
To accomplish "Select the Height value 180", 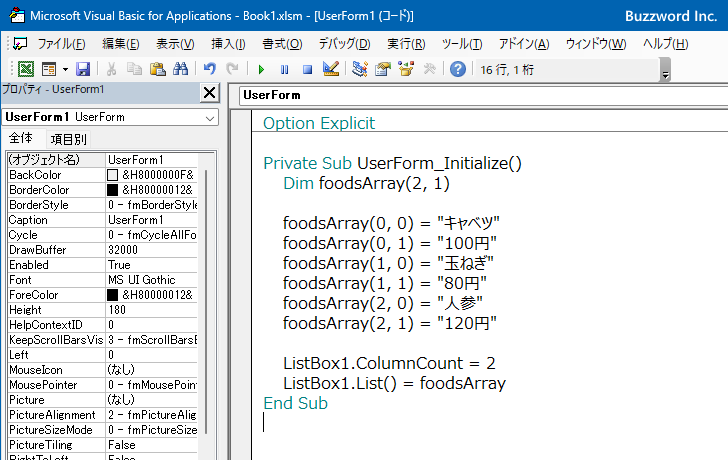I will click(x=151, y=310).
